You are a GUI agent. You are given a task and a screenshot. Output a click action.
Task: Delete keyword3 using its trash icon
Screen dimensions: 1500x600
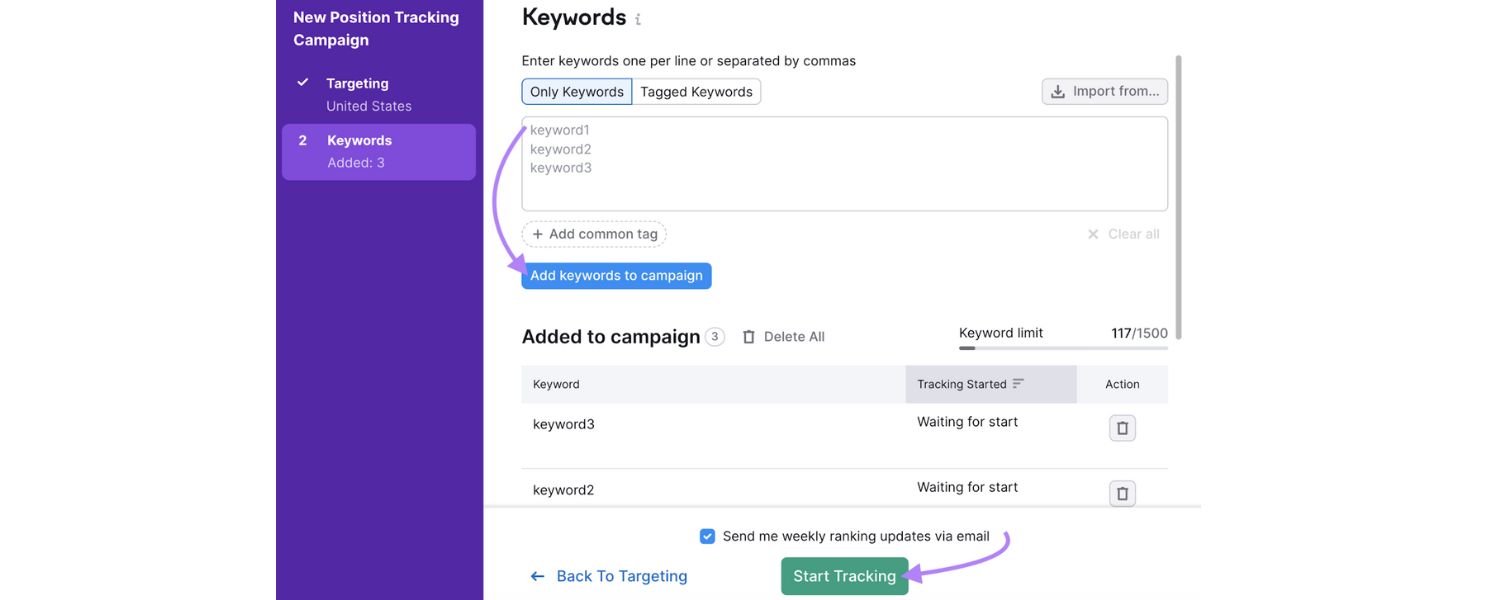coord(1121,426)
